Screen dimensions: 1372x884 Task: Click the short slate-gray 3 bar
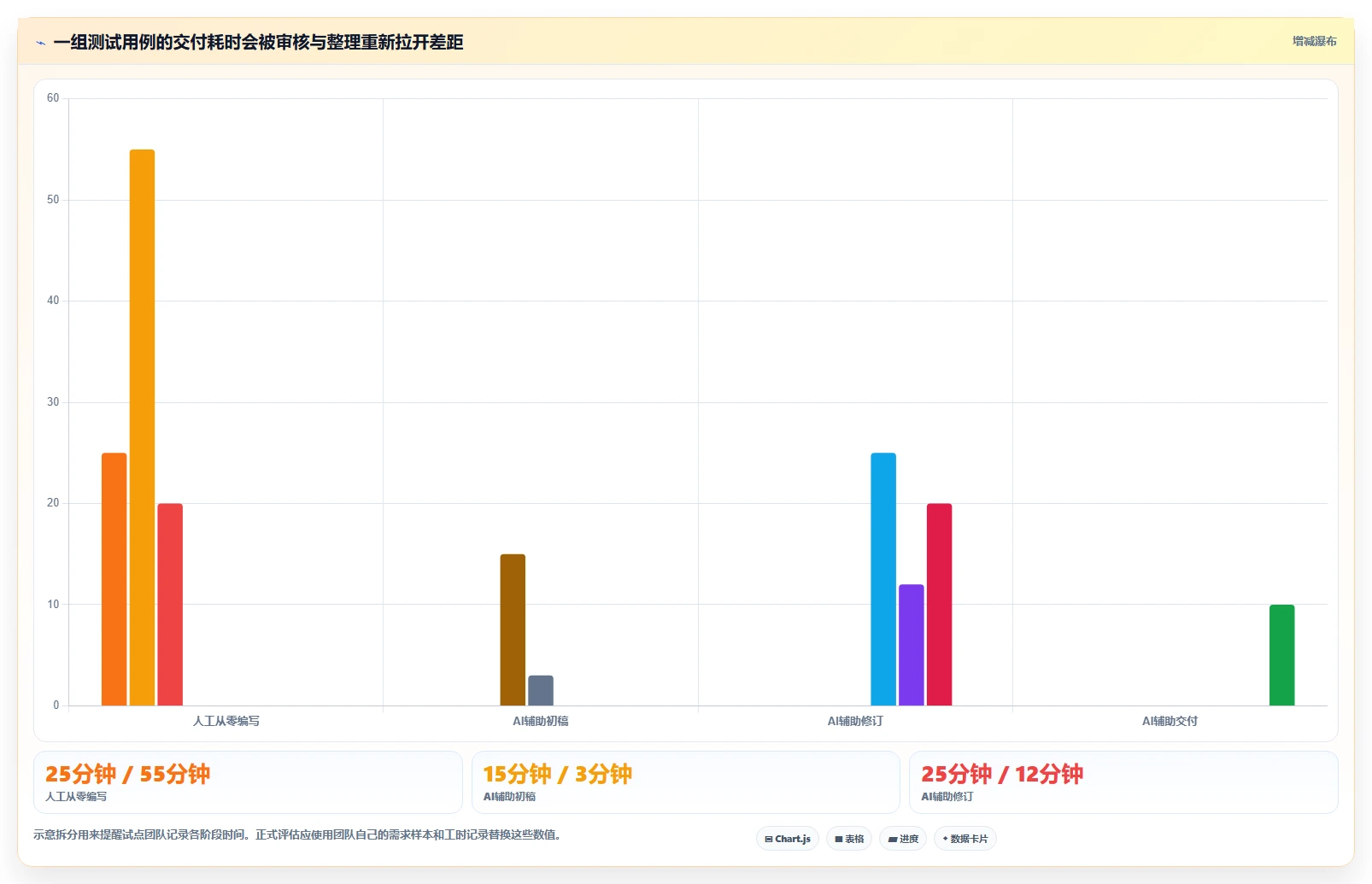click(541, 690)
